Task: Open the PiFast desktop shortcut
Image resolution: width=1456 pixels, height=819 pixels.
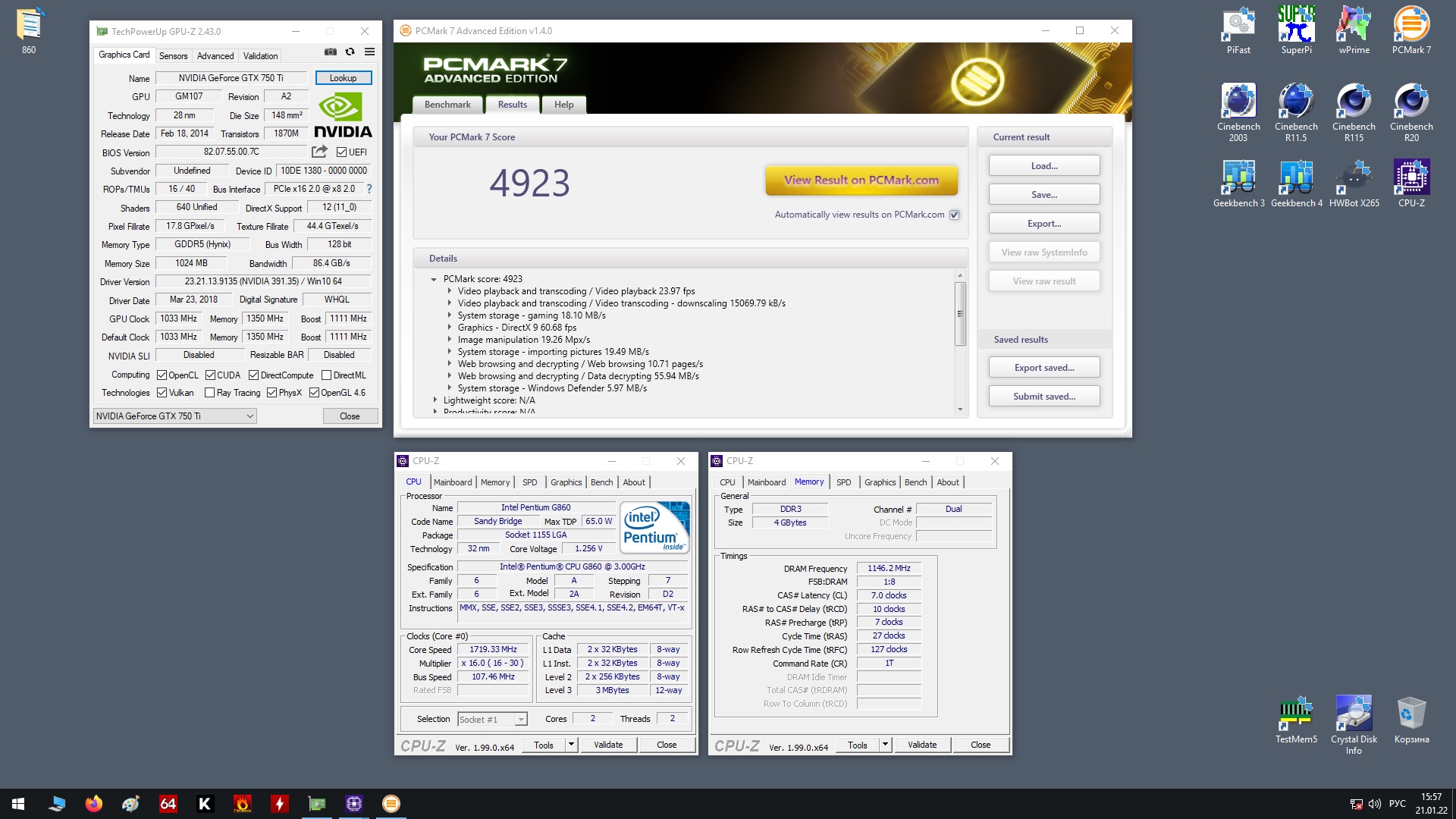Action: tap(1238, 30)
